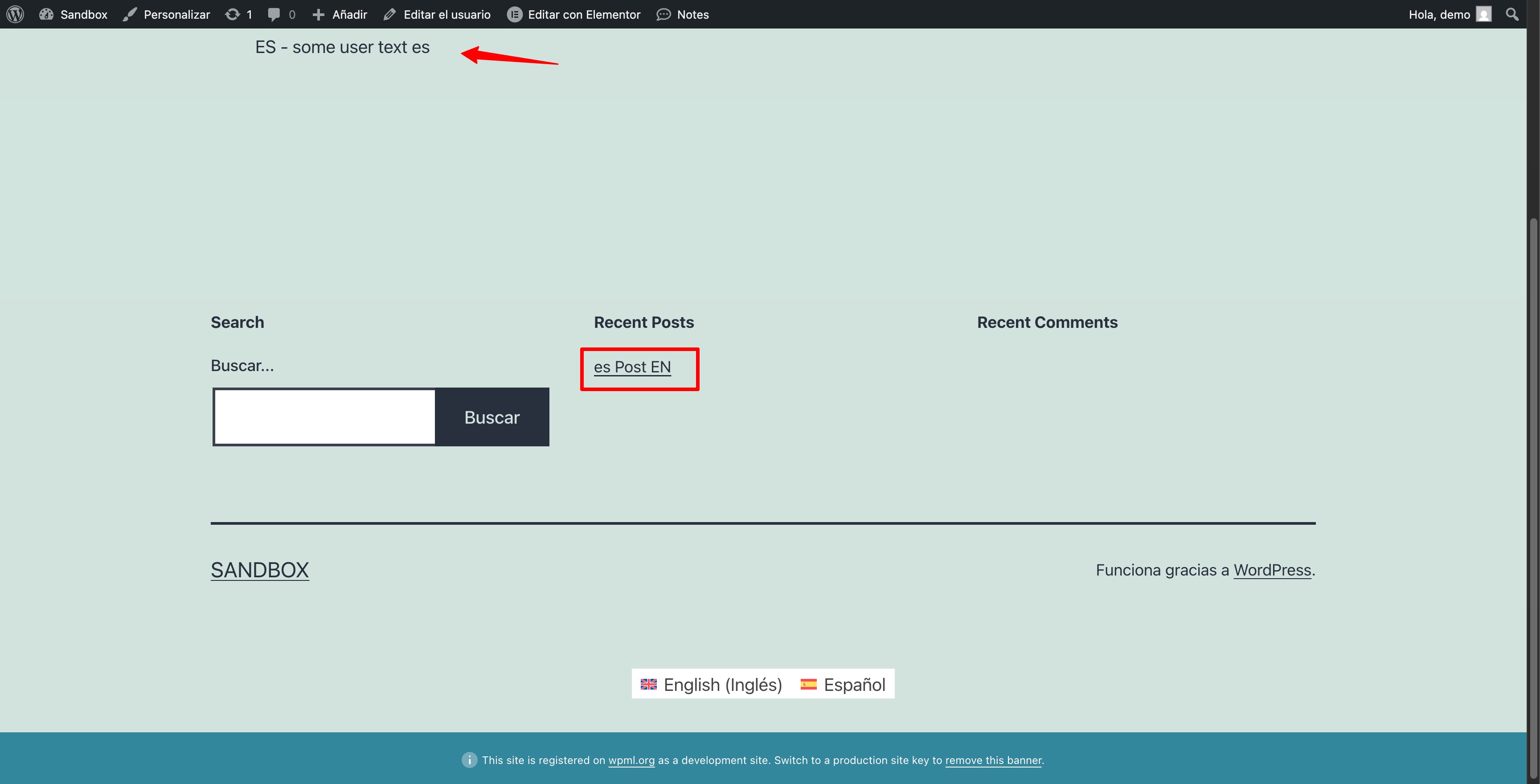The width and height of the screenshot is (1540, 784).
Task: Click the Editar el usuario pencil icon
Action: (390, 14)
